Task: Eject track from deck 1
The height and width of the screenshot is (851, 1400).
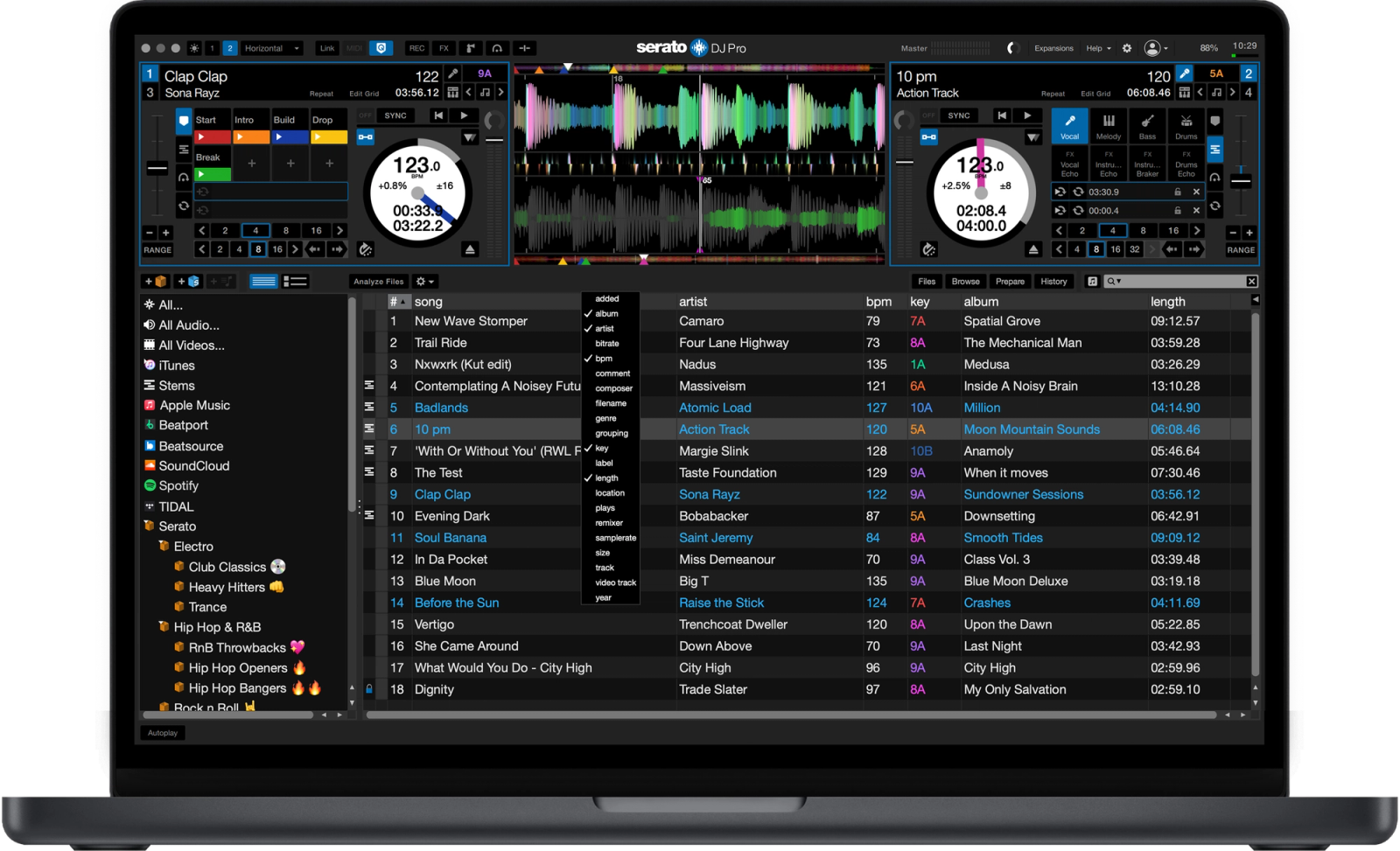Action: click(x=470, y=249)
